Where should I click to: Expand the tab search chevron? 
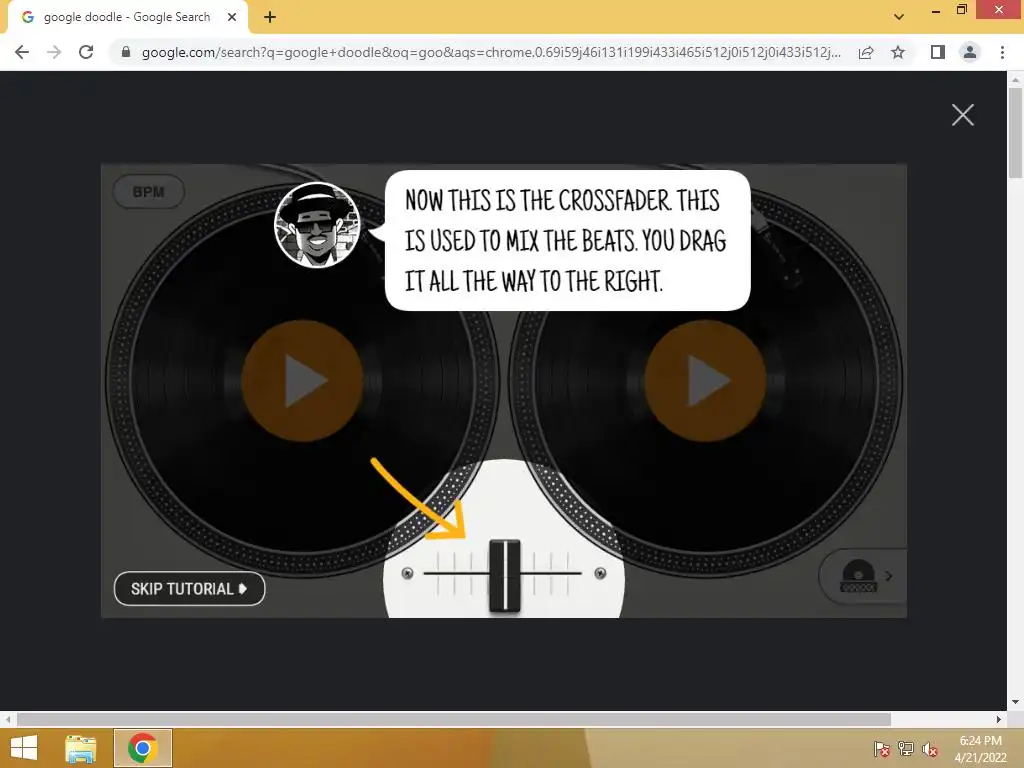click(x=899, y=17)
